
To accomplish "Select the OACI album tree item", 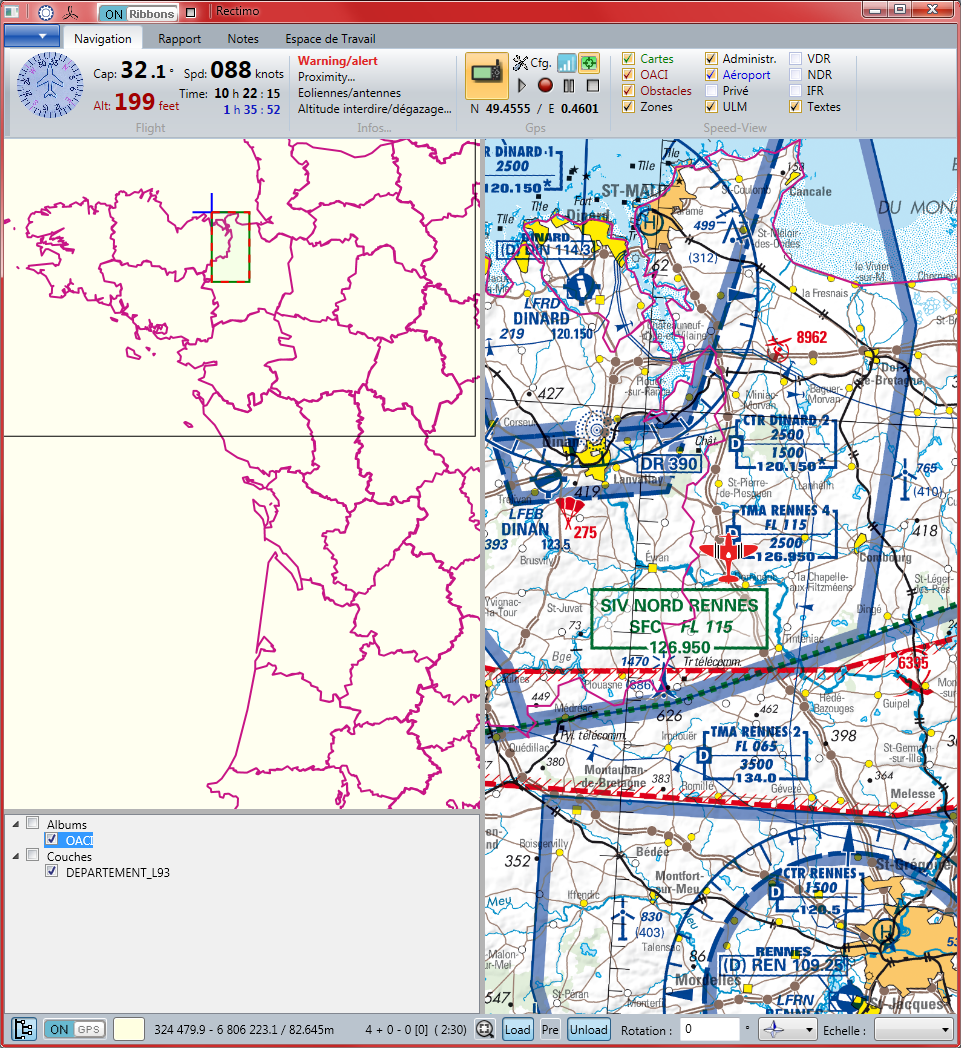I will pyautogui.click(x=79, y=840).
